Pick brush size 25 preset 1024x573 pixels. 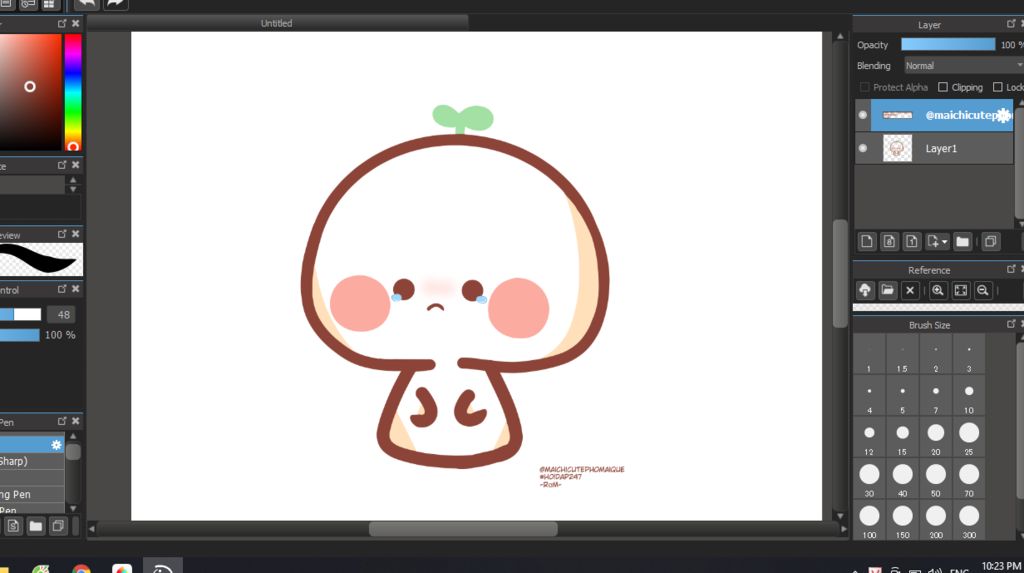[969, 438]
